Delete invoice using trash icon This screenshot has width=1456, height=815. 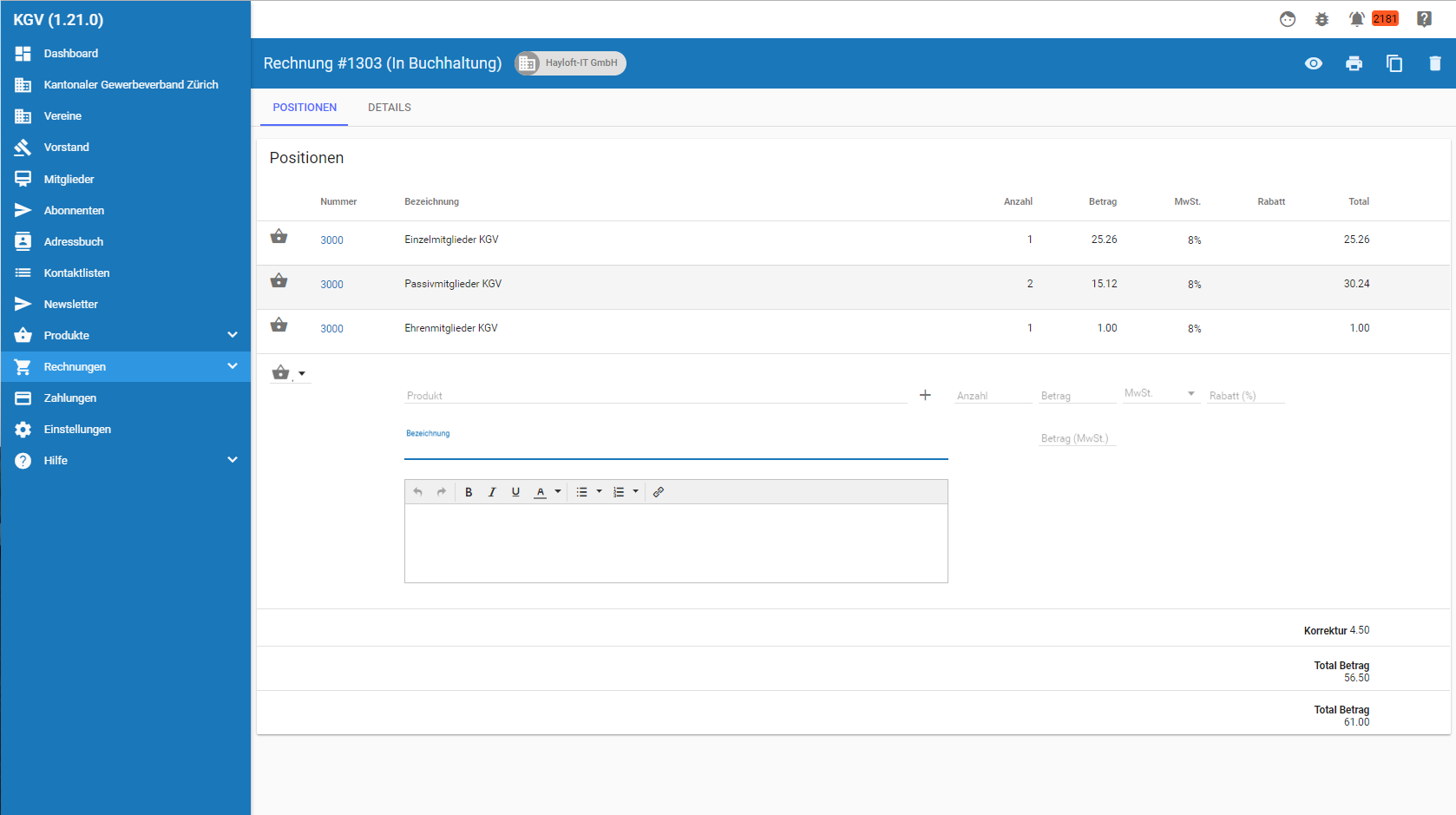click(x=1434, y=63)
